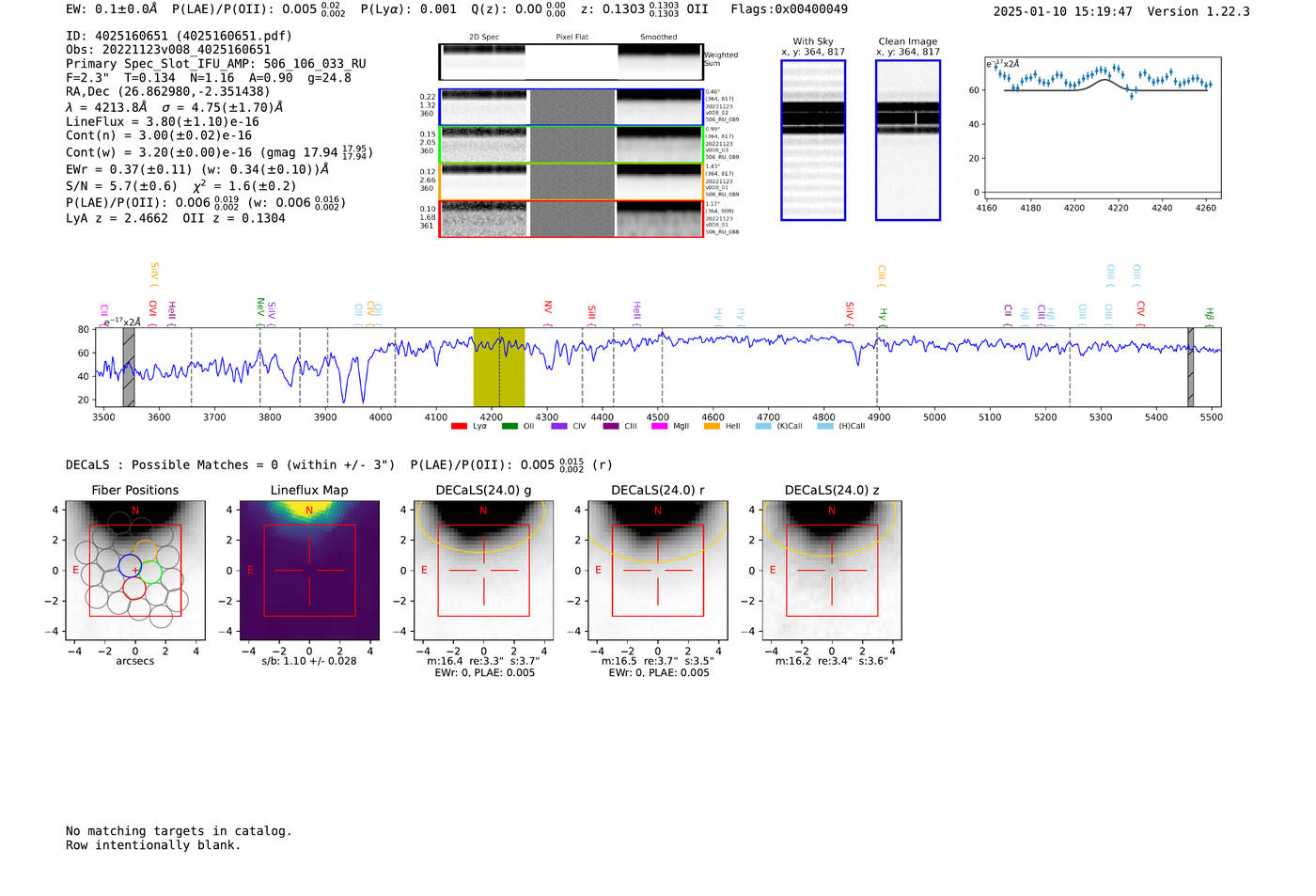Open the DECaLS z-band cutout image
The height and width of the screenshot is (896, 1316).
pyautogui.click(x=831, y=570)
